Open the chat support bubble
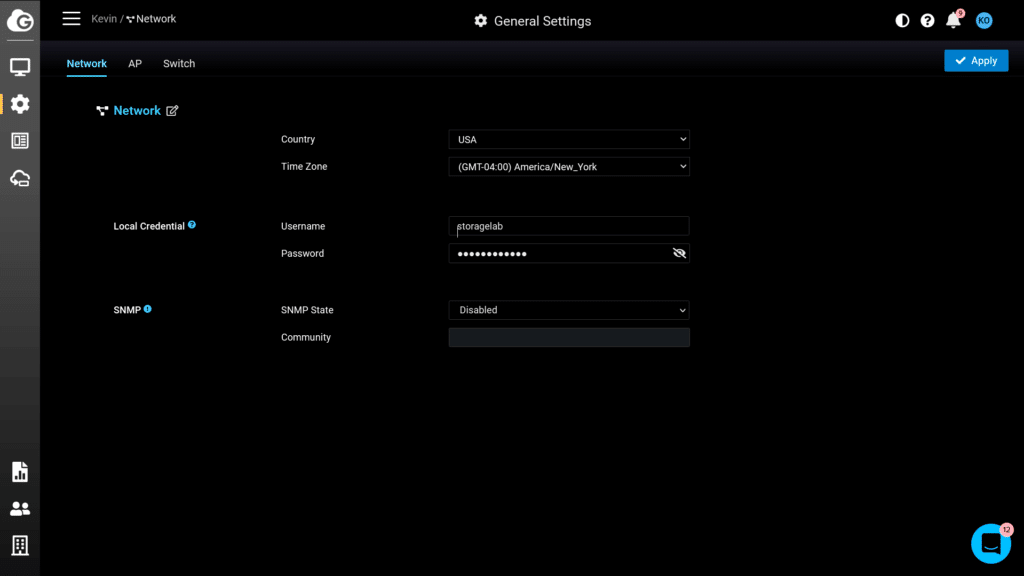 pyautogui.click(x=991, y=543)
